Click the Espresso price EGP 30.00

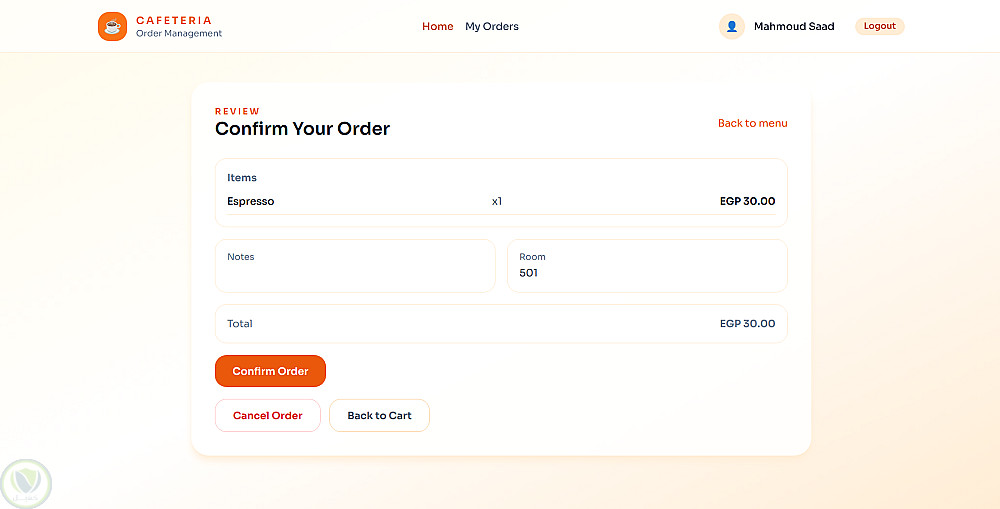click(747, 201)
